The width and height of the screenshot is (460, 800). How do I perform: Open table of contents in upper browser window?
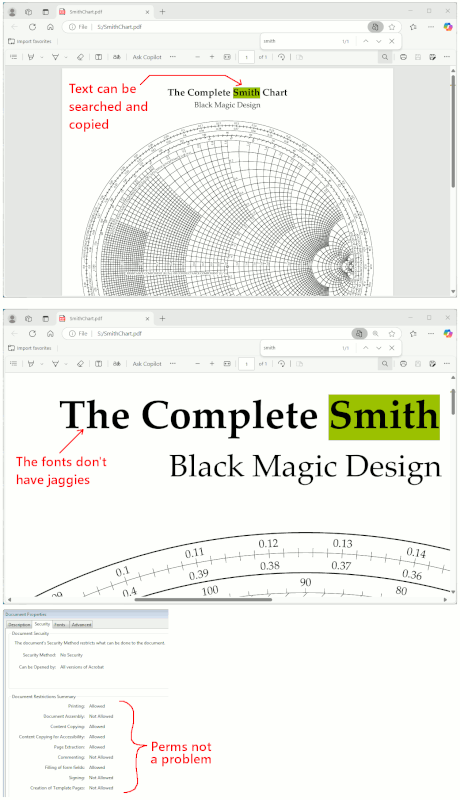pos(14,57)
